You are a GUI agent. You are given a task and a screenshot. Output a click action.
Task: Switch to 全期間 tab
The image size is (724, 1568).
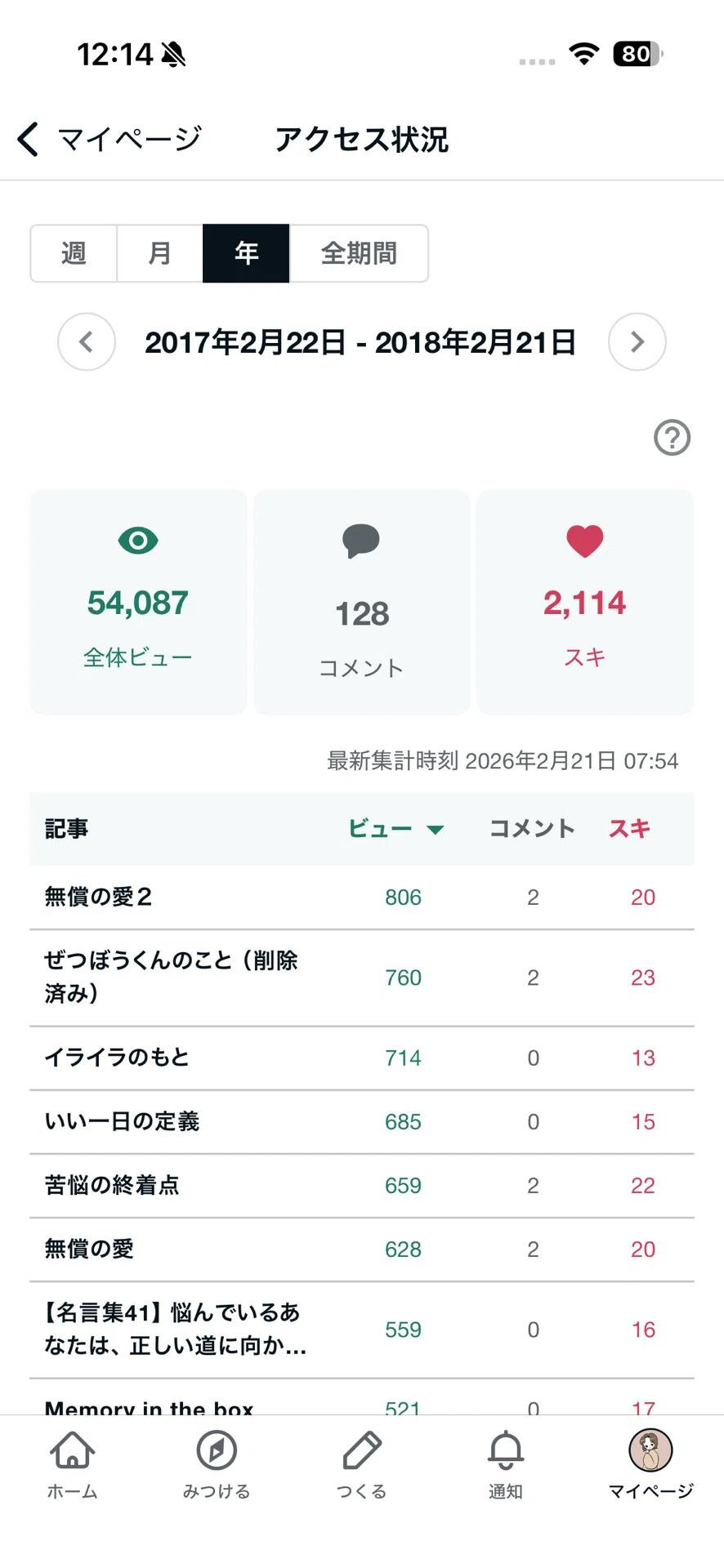click(x=359, y=253)
